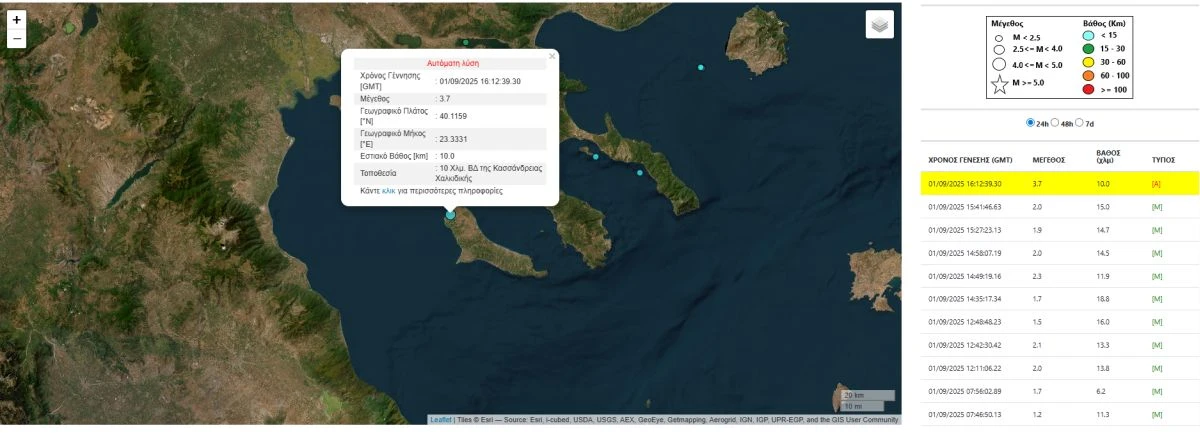Switch to the 48h time range
The image size is (1200, 435).
1055,123
